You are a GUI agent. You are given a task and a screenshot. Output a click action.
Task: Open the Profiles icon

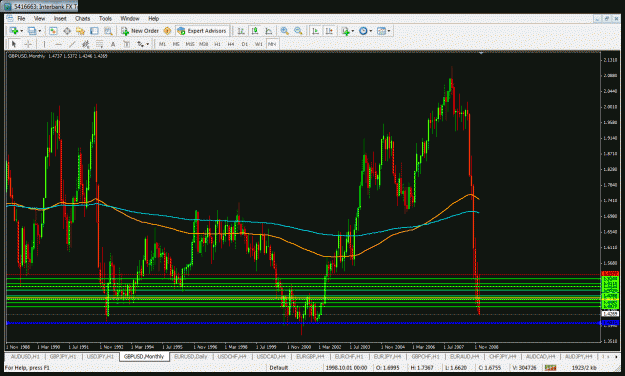(x=32, y=31)
